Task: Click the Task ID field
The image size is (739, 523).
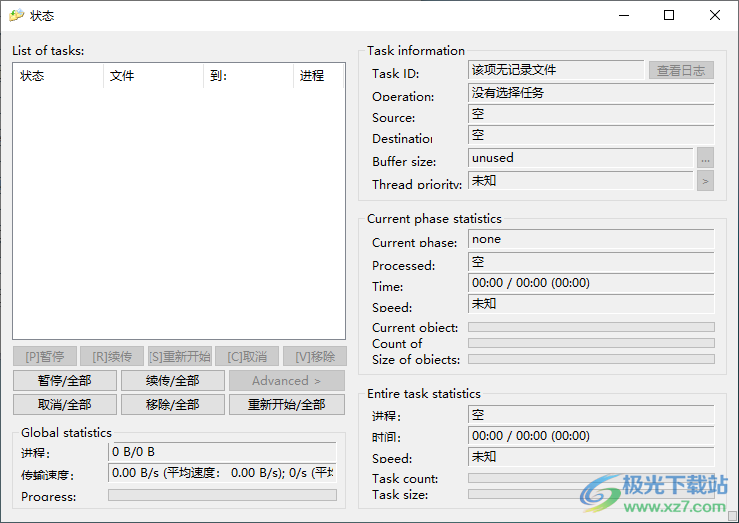Action: click(x=556, y=70)
